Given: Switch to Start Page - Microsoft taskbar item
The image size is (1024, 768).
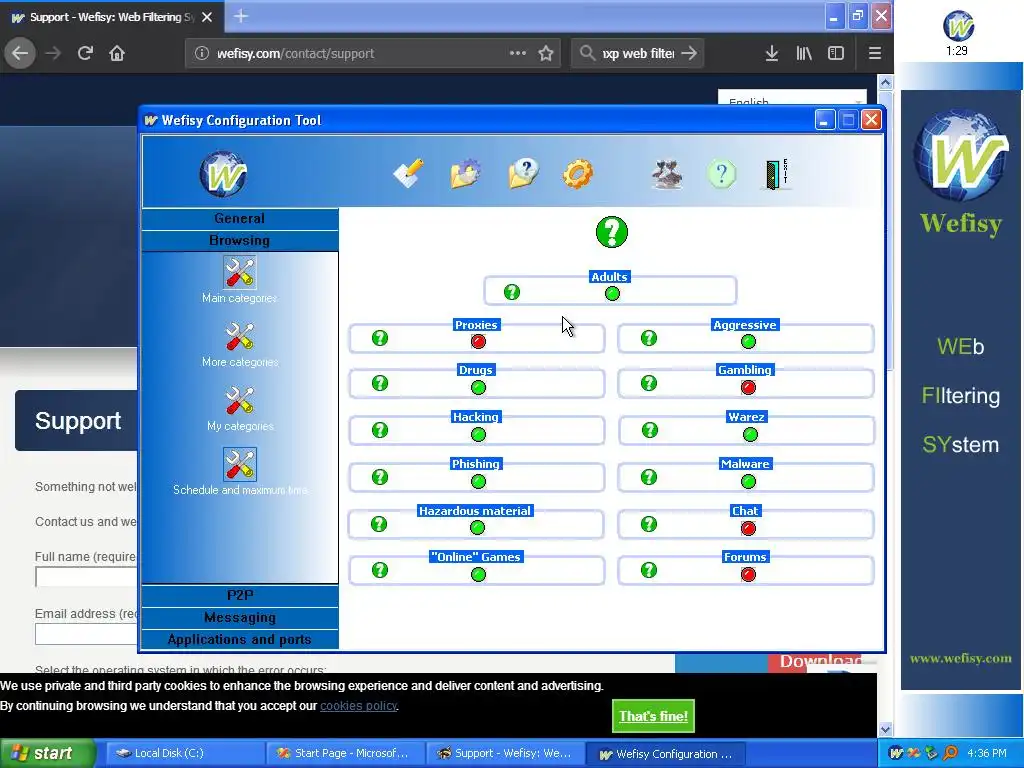Looking at the screenshot, I should (345, 753).
